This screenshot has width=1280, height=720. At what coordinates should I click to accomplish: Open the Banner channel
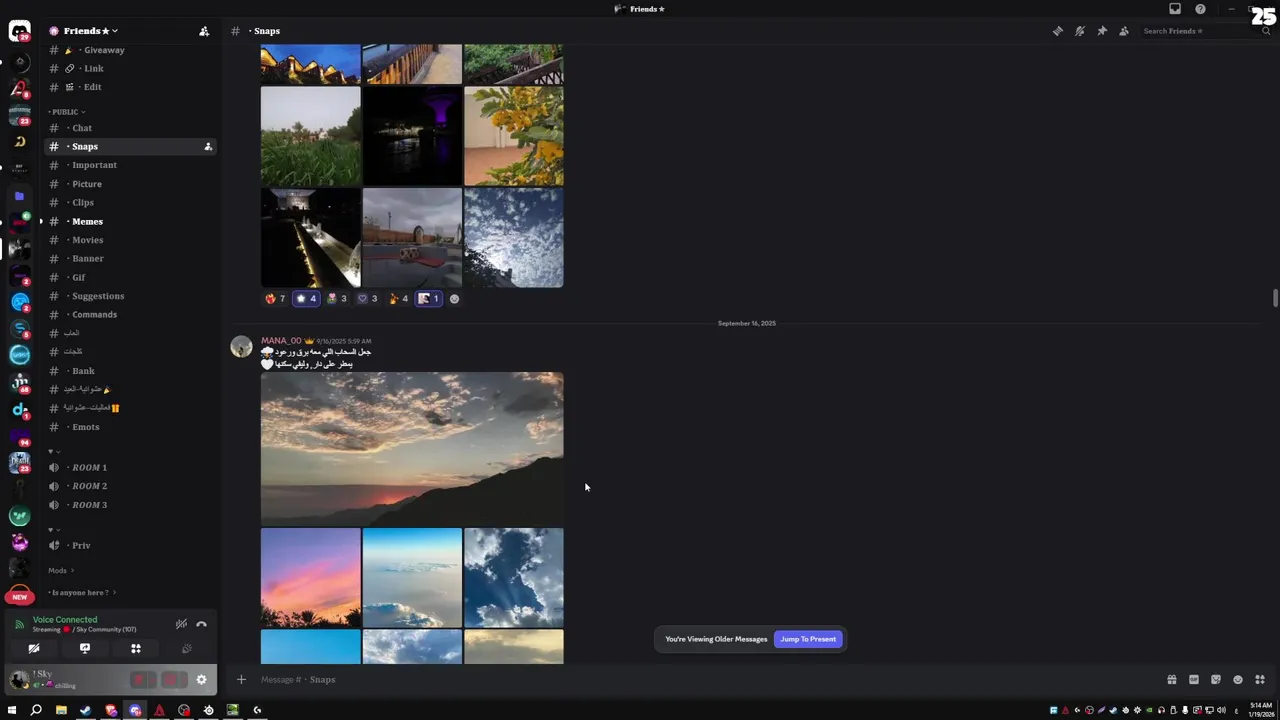coord(130,258)
